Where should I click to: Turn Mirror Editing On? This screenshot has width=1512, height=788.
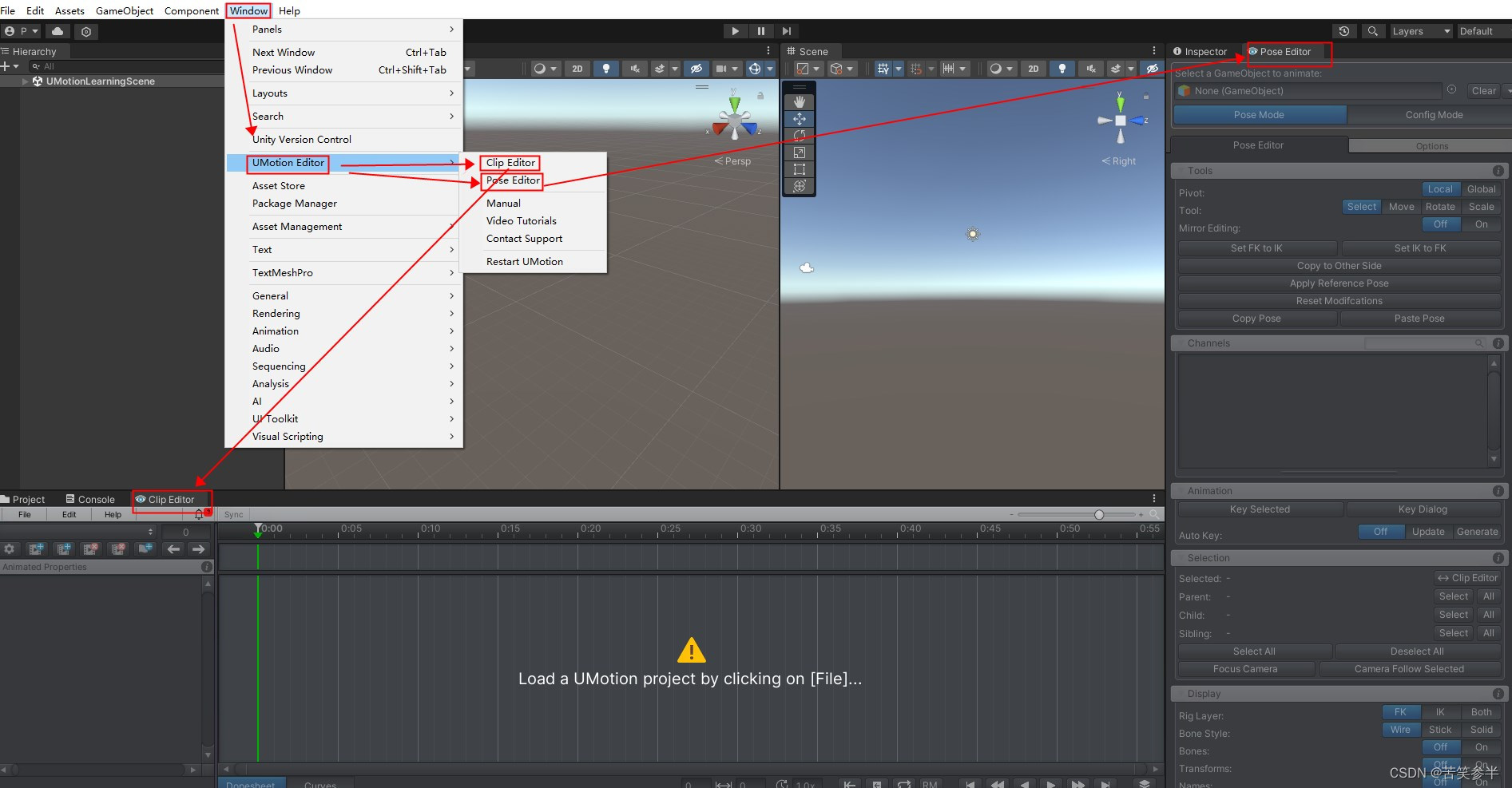1481,224
